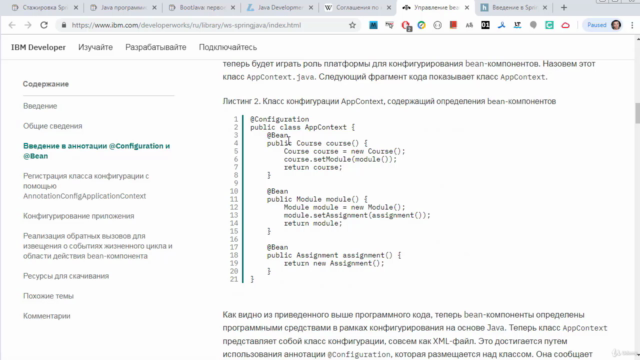Click @Configuration on code line 1
This screenshot has height=360, width=640.
point(280,119)
